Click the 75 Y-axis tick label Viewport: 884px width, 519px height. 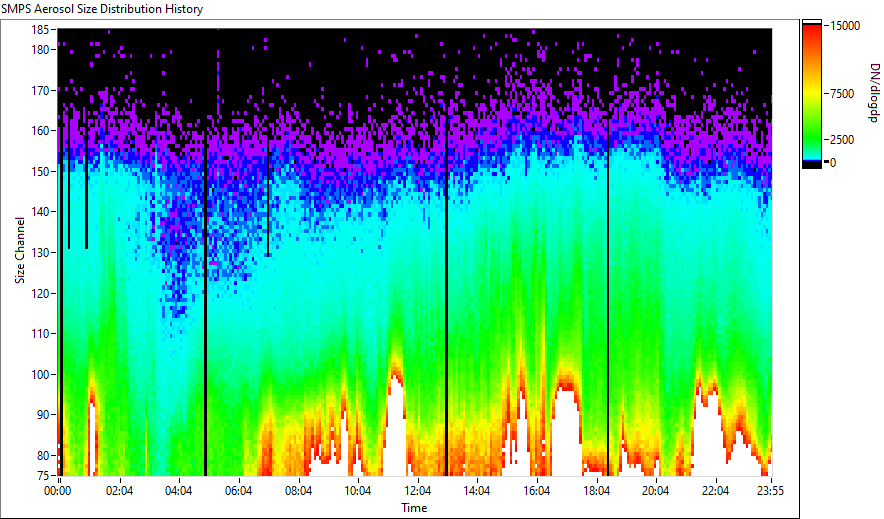click(43, 476)
